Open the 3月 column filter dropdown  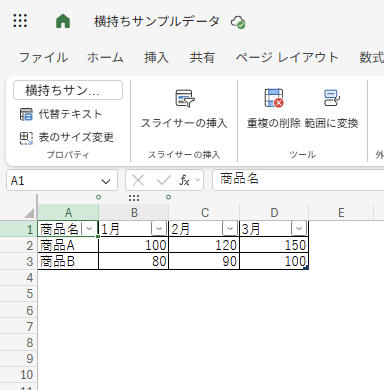point(299,229)
